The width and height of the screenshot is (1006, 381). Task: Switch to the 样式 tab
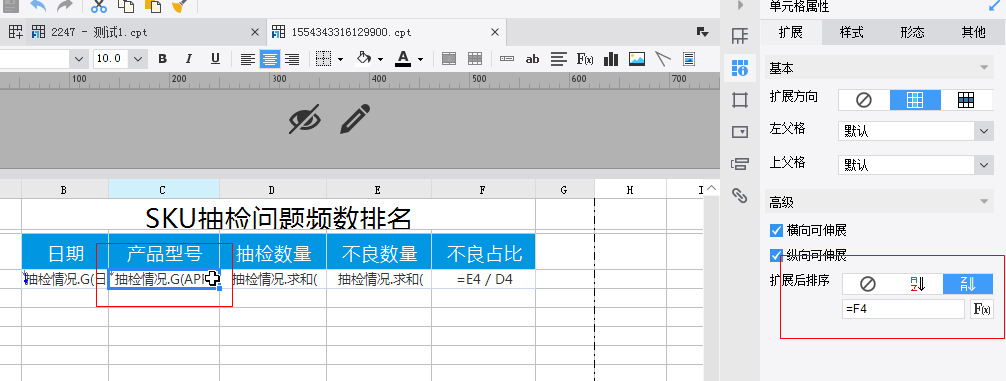click(x=851, y=32)
